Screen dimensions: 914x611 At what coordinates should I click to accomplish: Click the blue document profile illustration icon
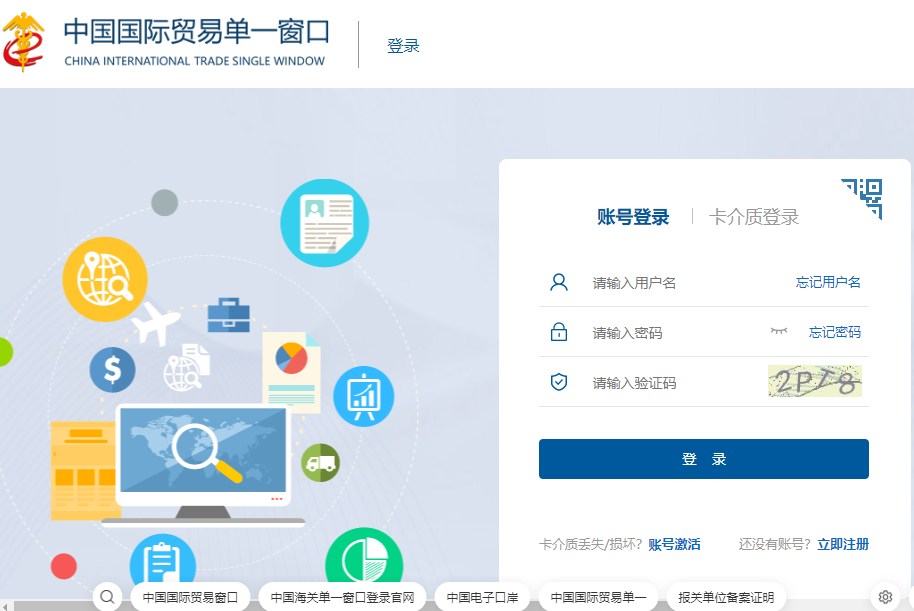[x=324, y=223]
